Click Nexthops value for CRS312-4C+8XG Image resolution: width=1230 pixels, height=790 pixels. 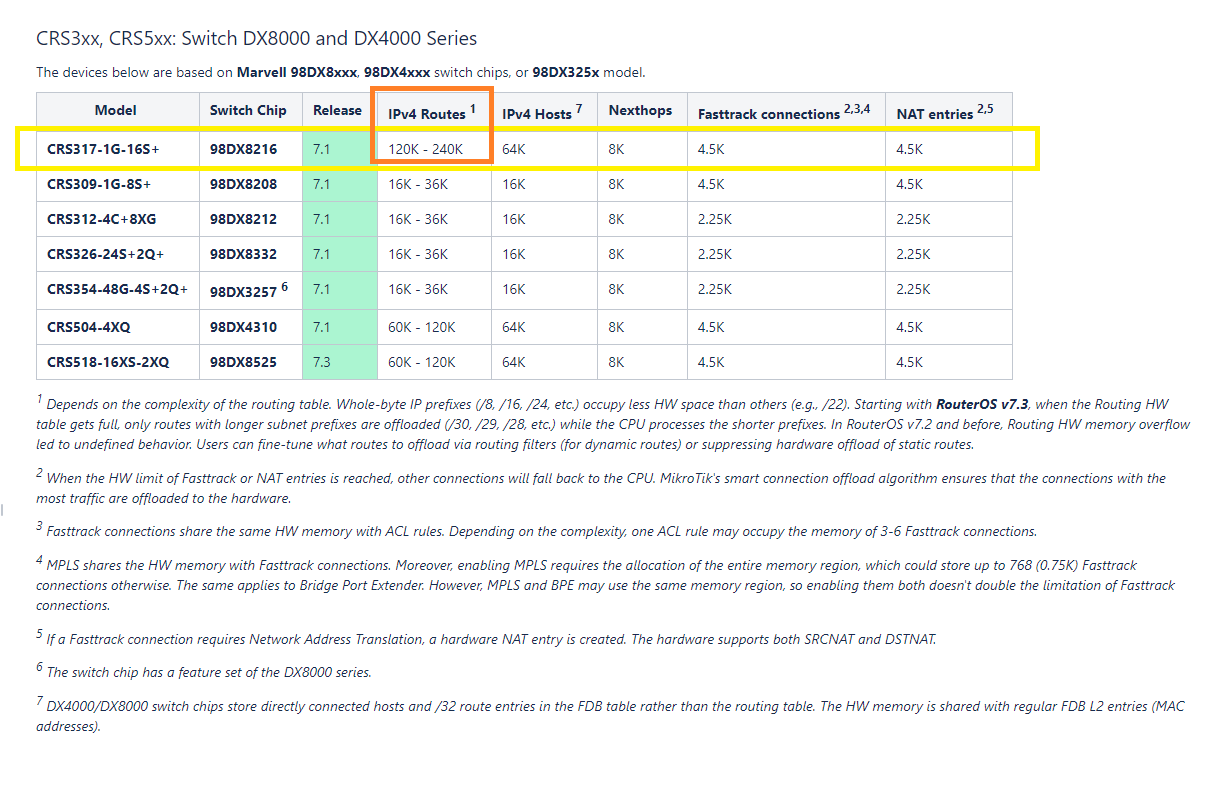(616, 219)
